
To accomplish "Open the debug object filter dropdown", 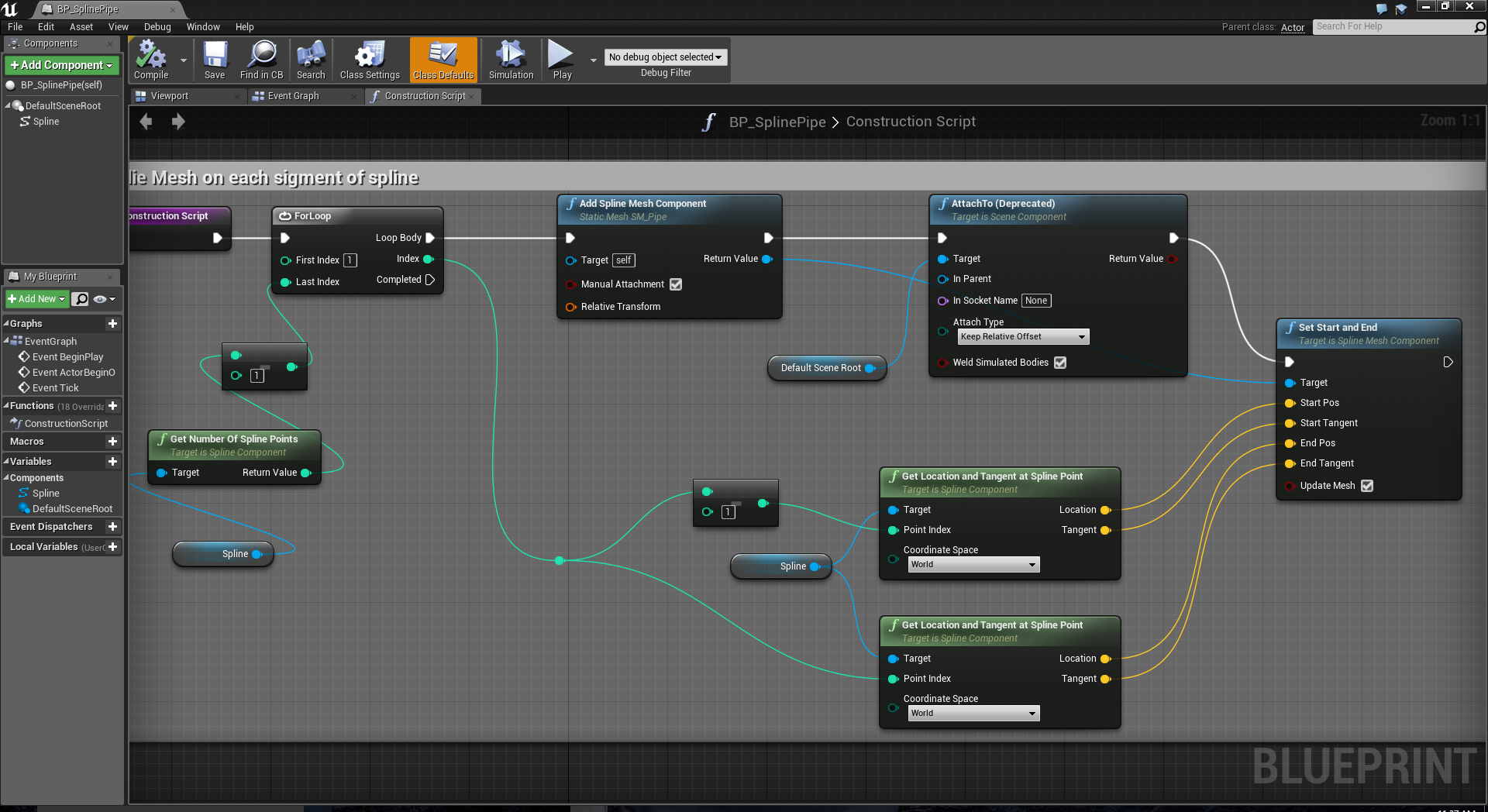I will tap(664, 57).
